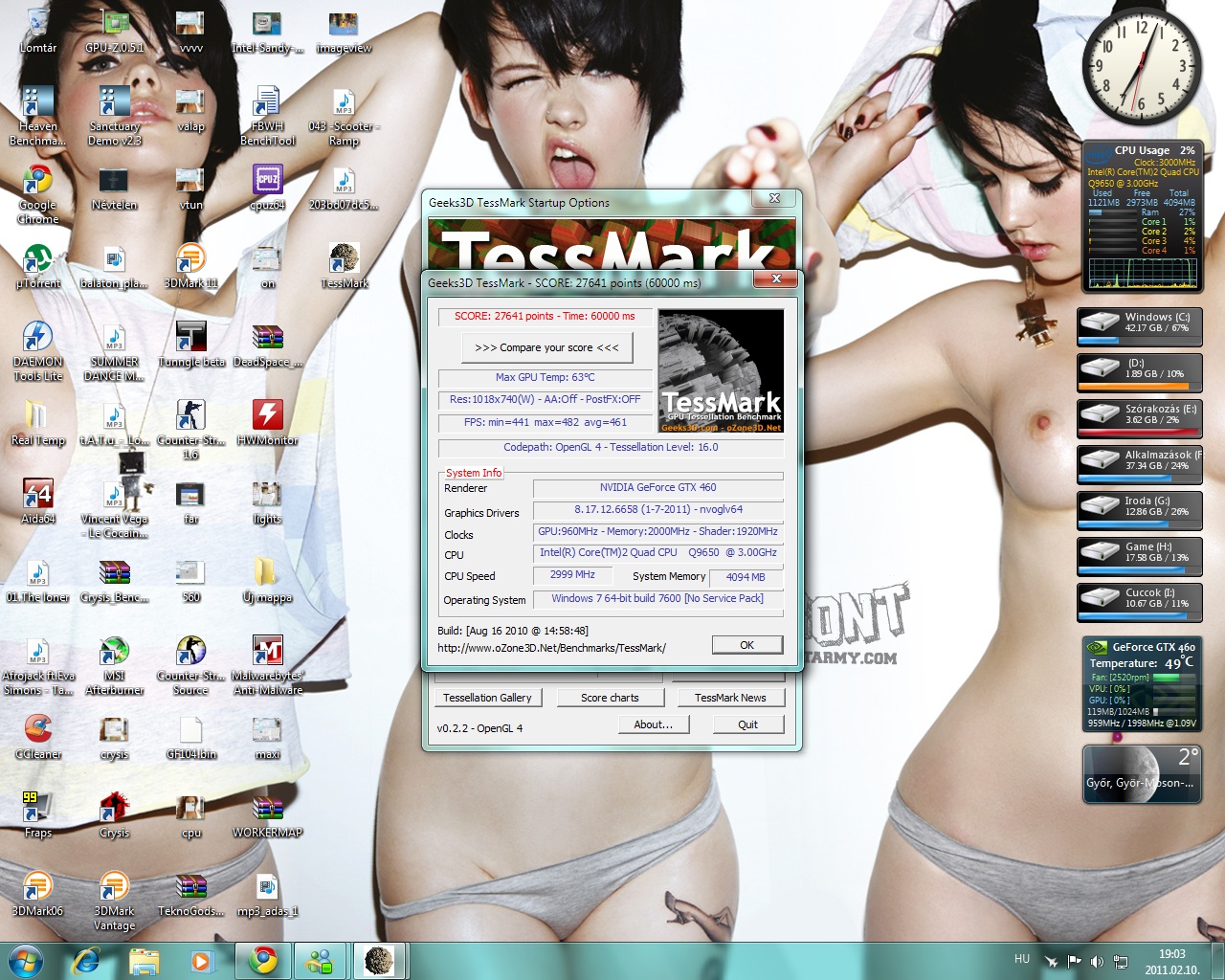Viewport: 1225px width, 980px height.
Task: Click the About... button
Action: coord(653,724)
